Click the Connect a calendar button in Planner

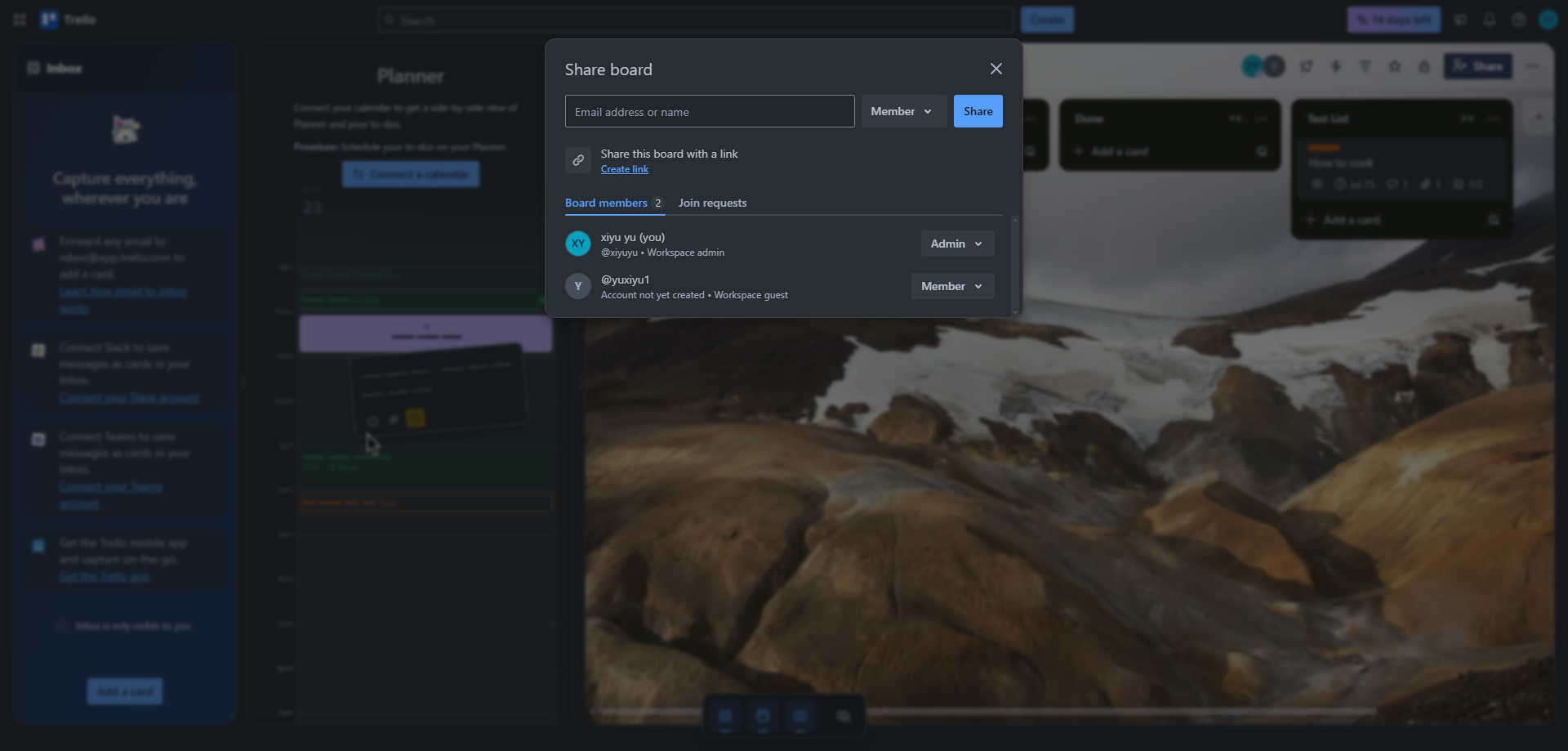411,174
